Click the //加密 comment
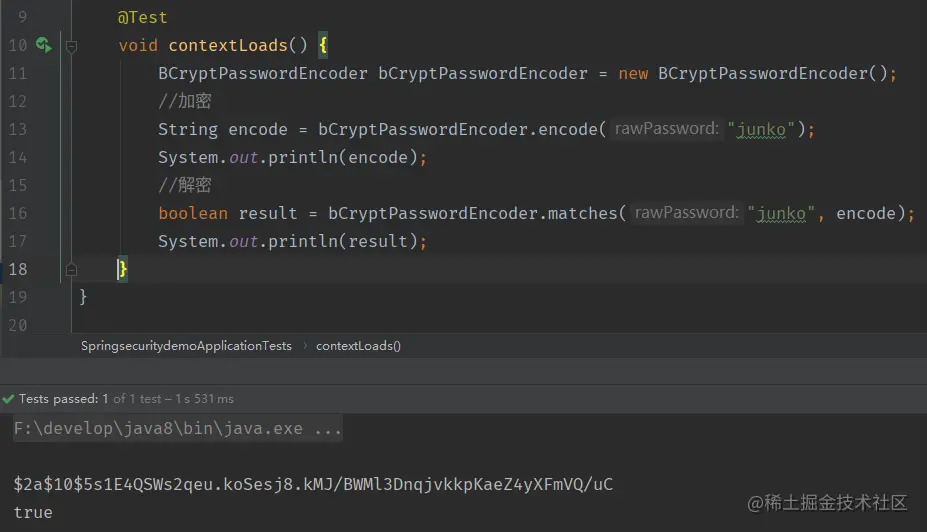This screenshot has width=927, height=532. pyautogui.click(x=184, y=101)
